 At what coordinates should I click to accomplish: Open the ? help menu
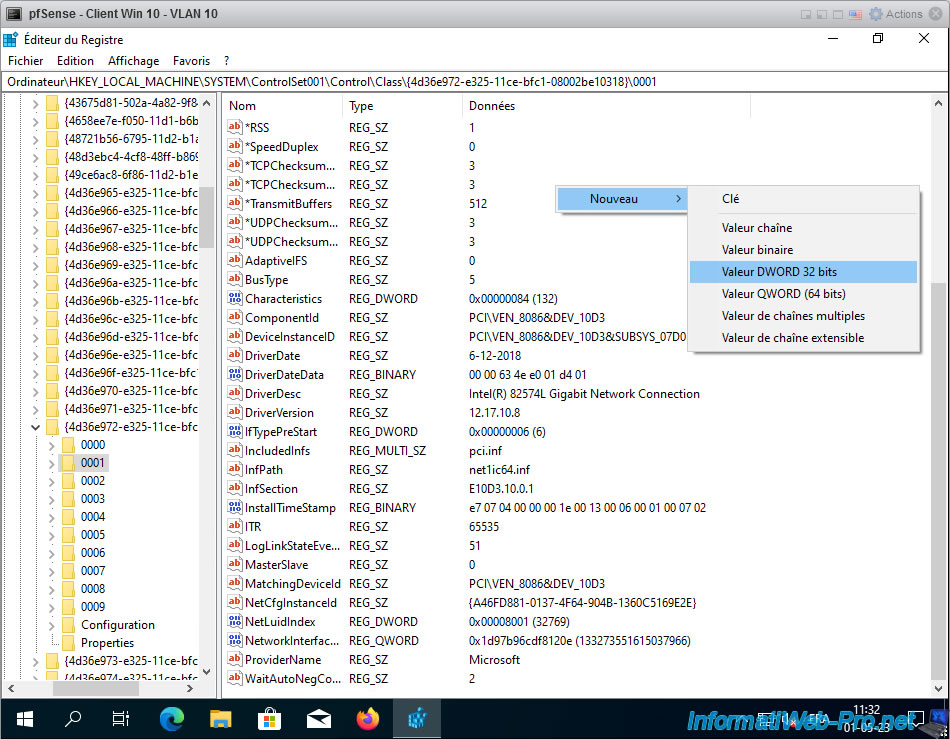click(x=227, y=61)
